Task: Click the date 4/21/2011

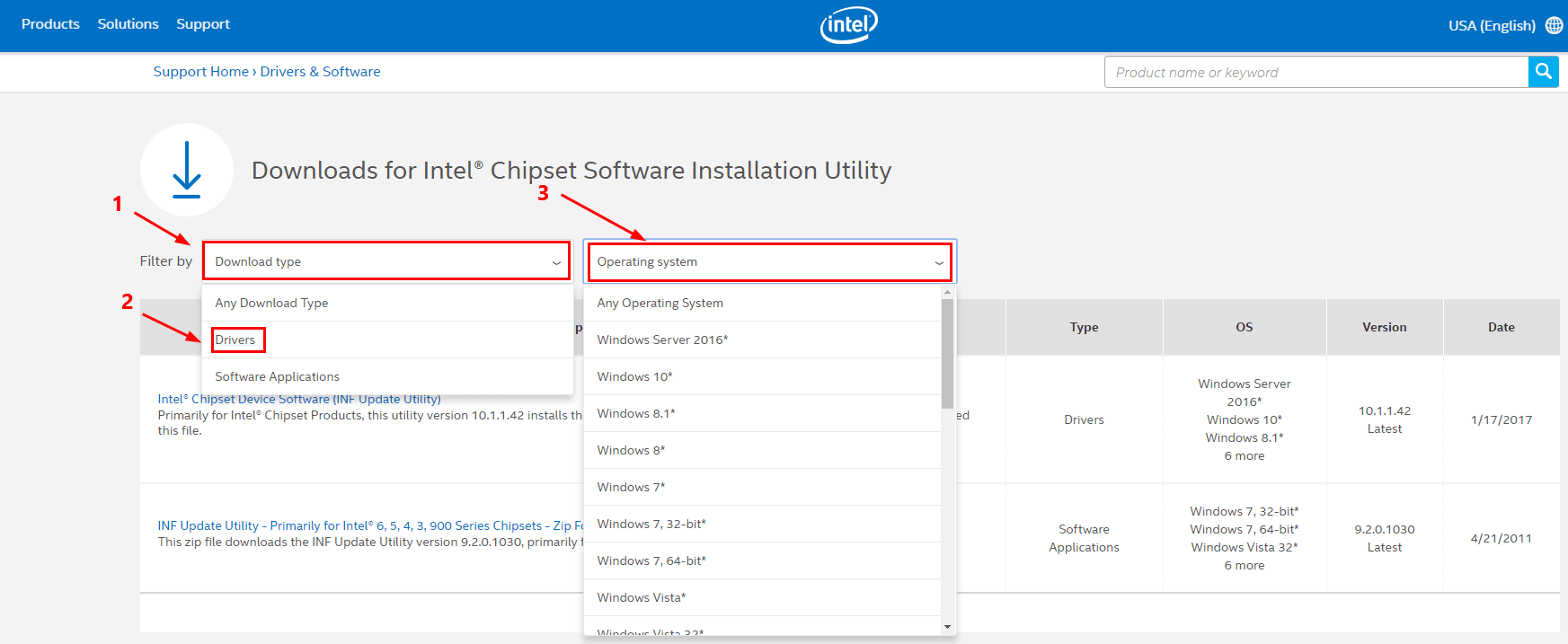Action: (x=1502, y=538)
